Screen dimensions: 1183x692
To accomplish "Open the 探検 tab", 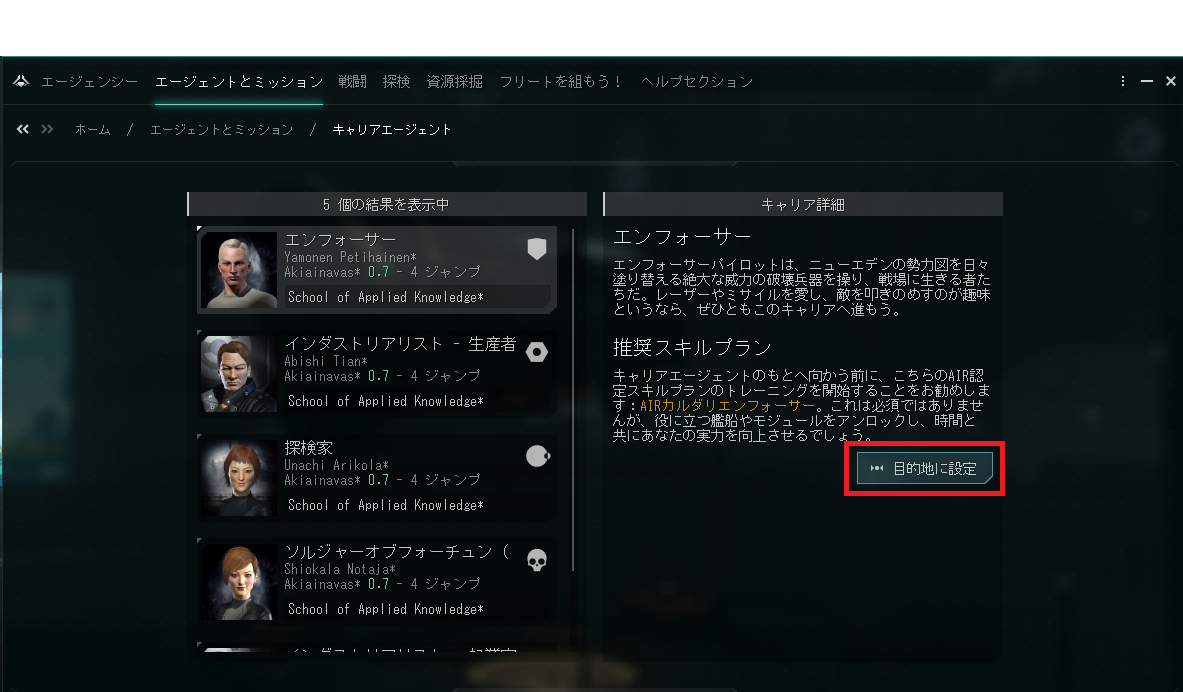I will coord(396,82).
